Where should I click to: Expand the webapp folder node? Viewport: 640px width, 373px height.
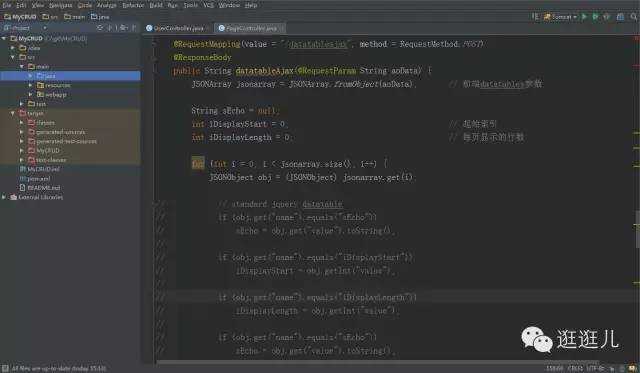[x=31, y=95]
